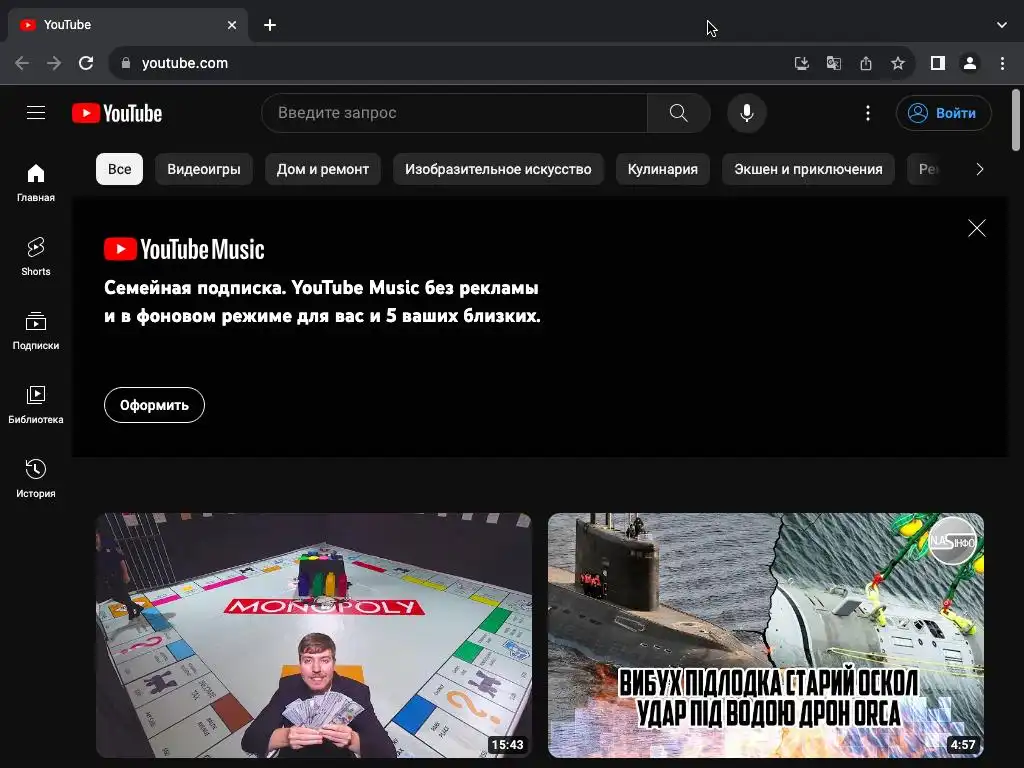Screen dimensions: 1024x768
Task: Select the Дом и ремонт chip
Action: [323, 169]
